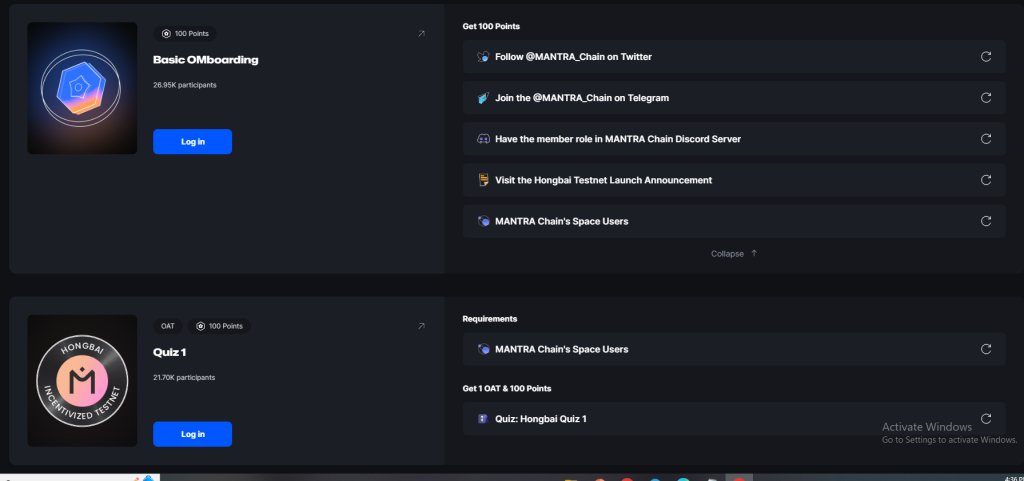
Task: Open MANTRA Chain's Space Users under Requirements
Action: click(x=734, y=349)
